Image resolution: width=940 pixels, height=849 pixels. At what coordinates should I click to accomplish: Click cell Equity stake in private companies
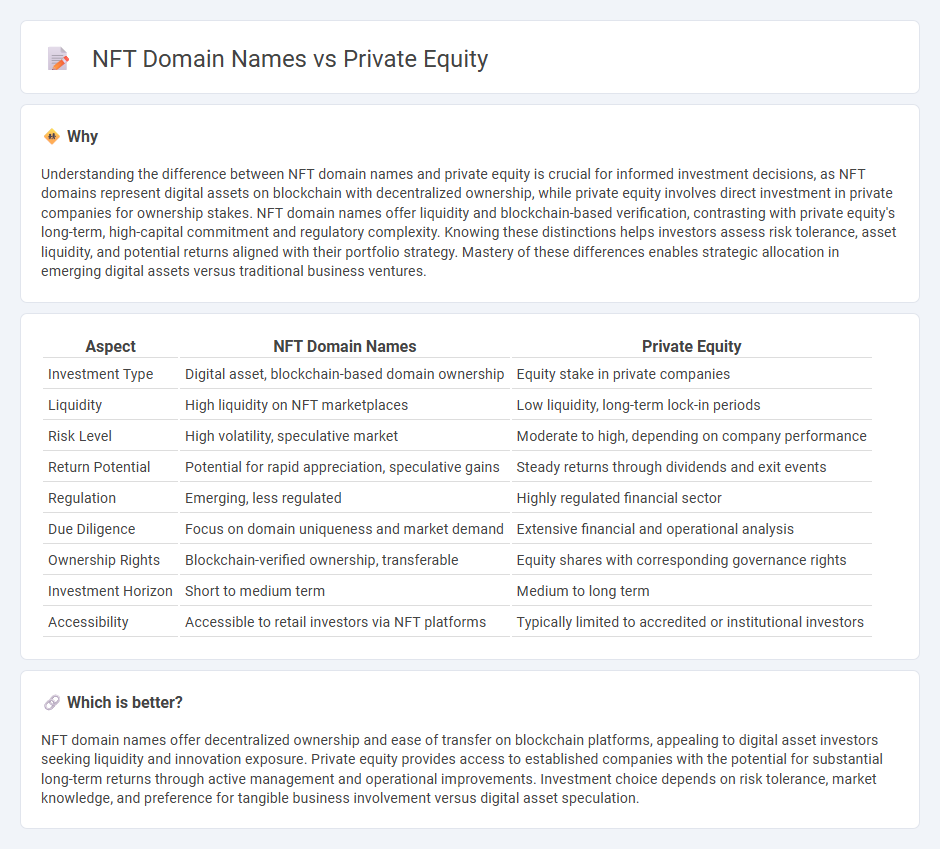coord(691,374)
